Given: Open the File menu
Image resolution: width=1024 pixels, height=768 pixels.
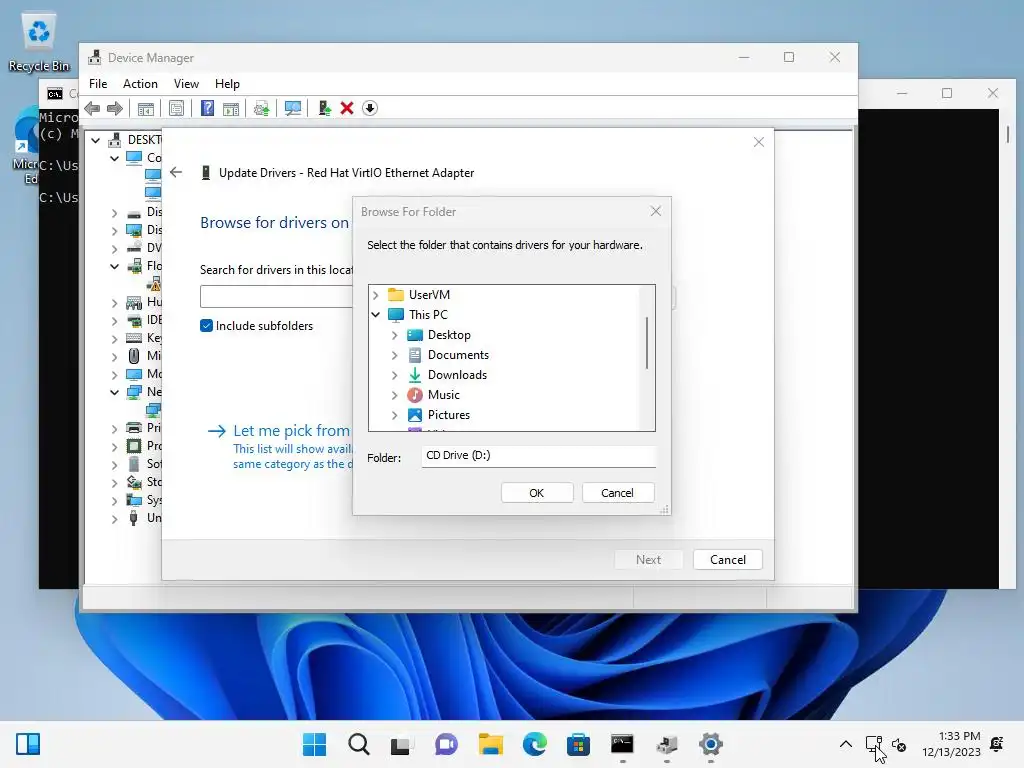Looking at the screenshot, I should coord(98,84).
